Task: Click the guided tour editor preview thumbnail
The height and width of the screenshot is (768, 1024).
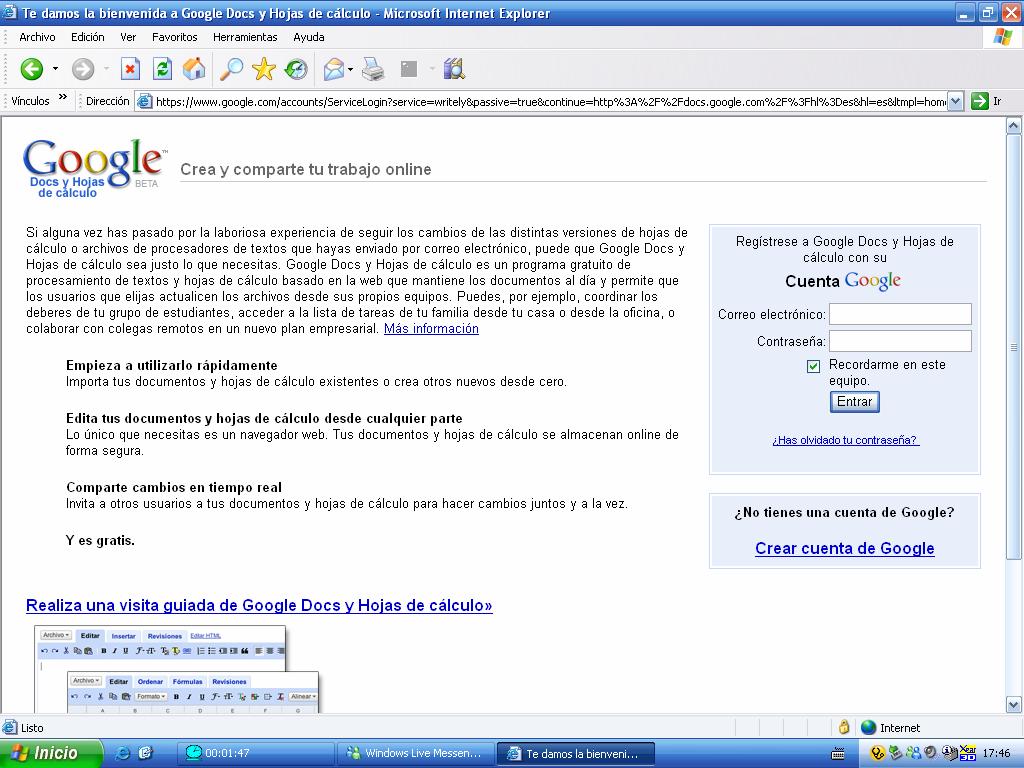Action: [x=176, y=669]
